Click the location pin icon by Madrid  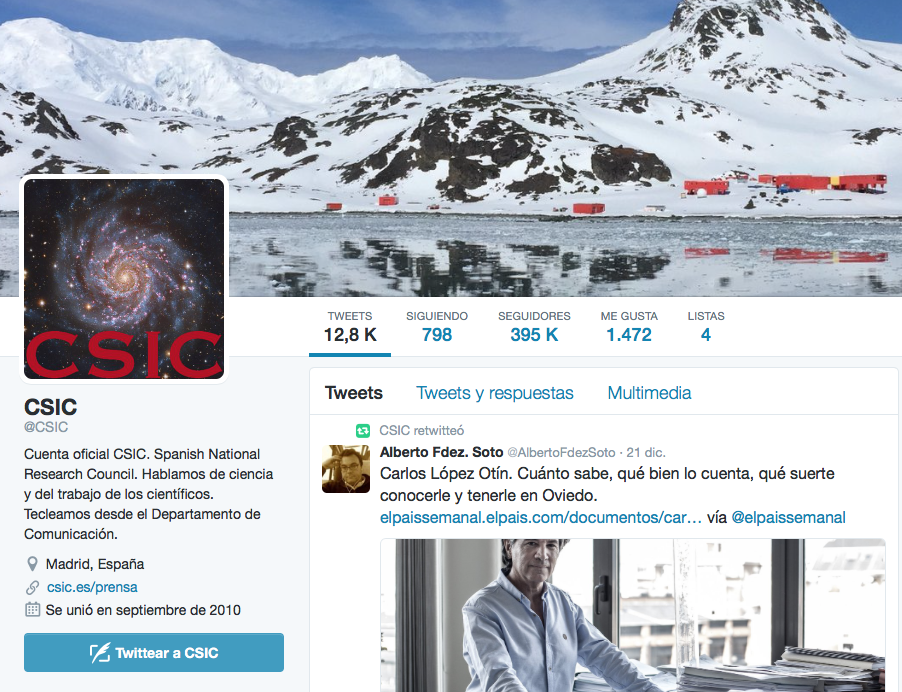coord(33,564)
